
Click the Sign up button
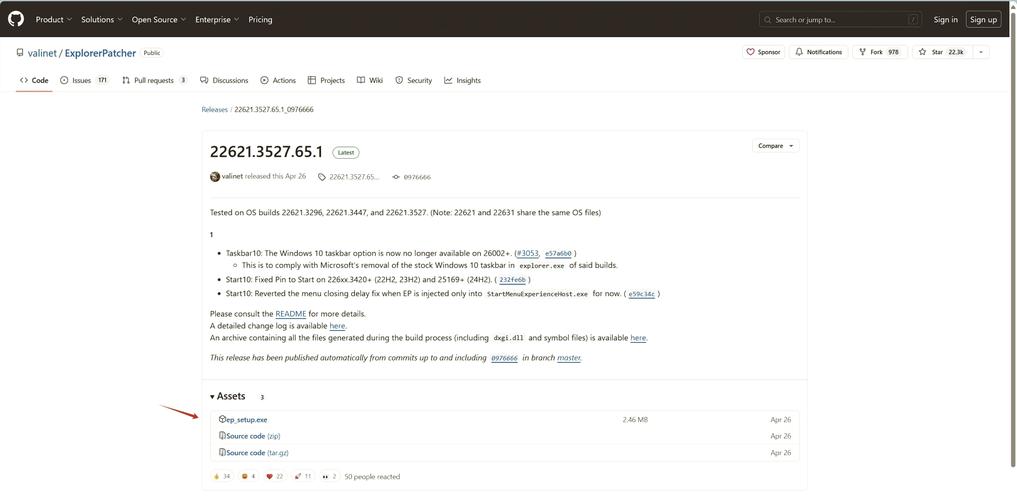983,19
